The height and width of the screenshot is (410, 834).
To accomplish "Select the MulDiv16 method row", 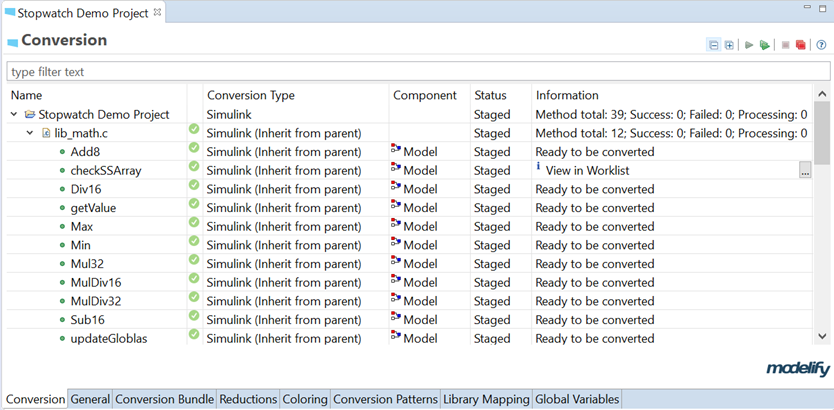I will (x=410, y=283).
